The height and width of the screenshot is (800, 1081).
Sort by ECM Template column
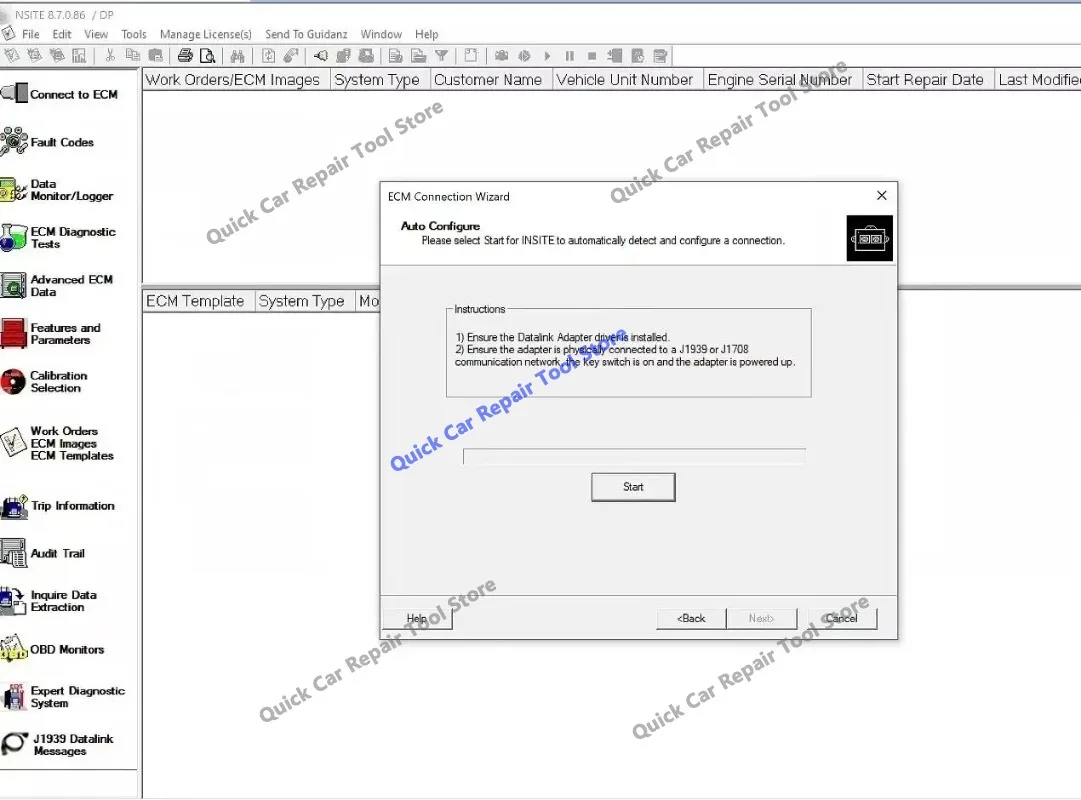click(198, 301)
